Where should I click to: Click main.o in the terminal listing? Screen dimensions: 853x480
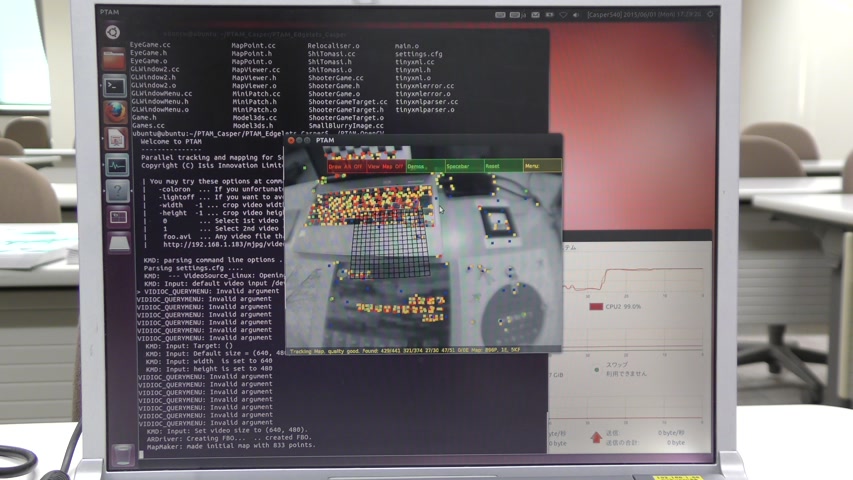406,46
